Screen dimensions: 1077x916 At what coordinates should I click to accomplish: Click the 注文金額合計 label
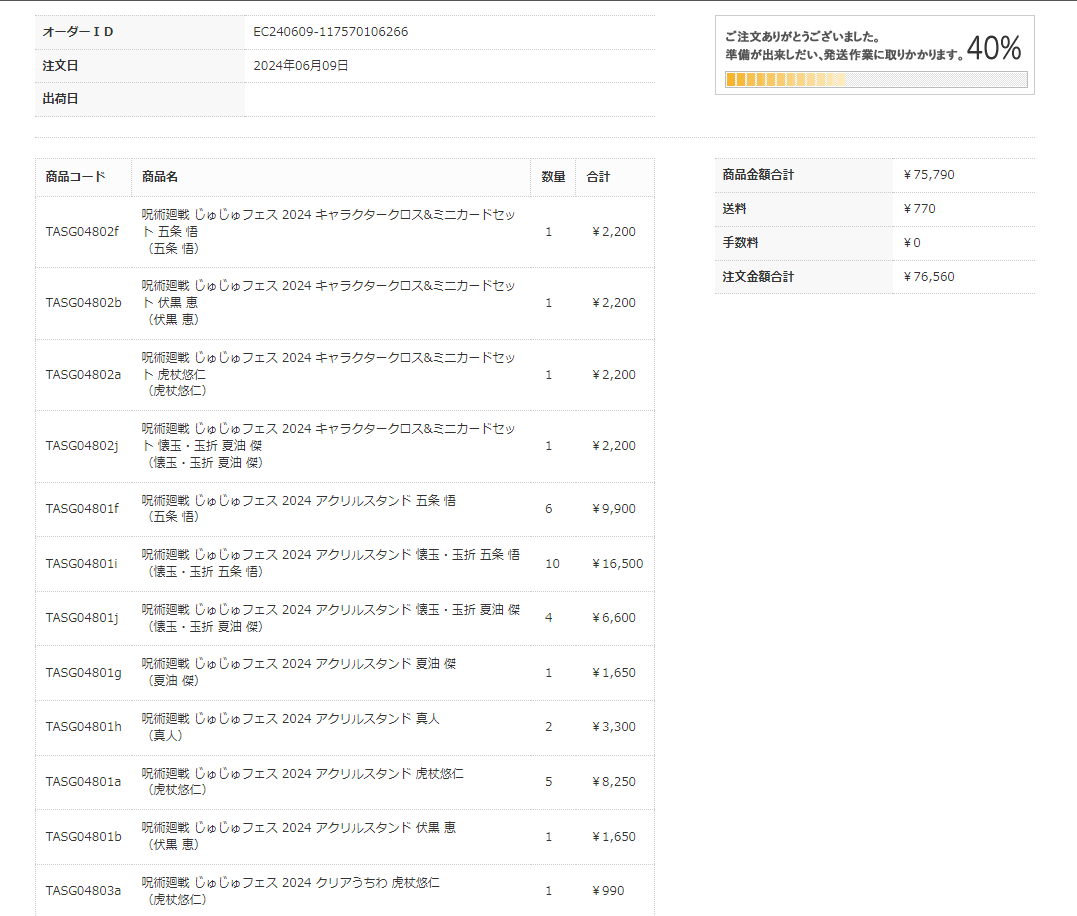click(x=758, y=277)
